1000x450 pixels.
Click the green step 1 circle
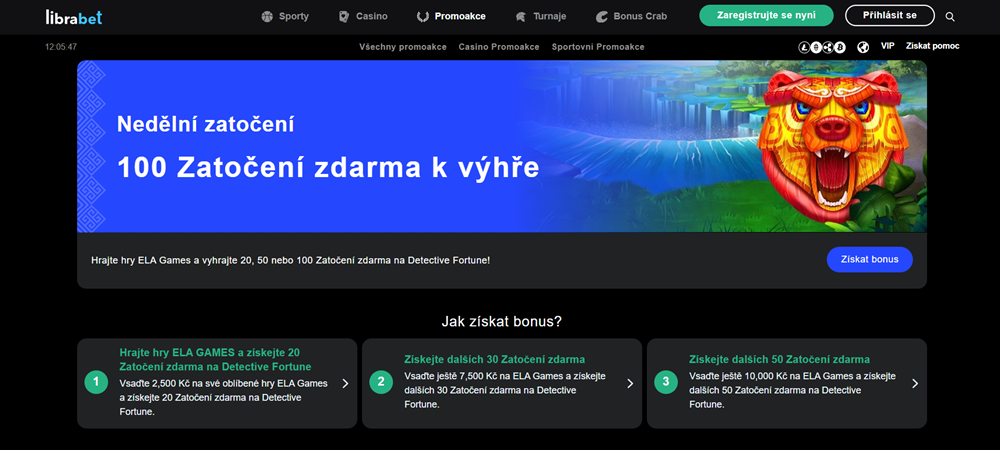pos(96,382)
